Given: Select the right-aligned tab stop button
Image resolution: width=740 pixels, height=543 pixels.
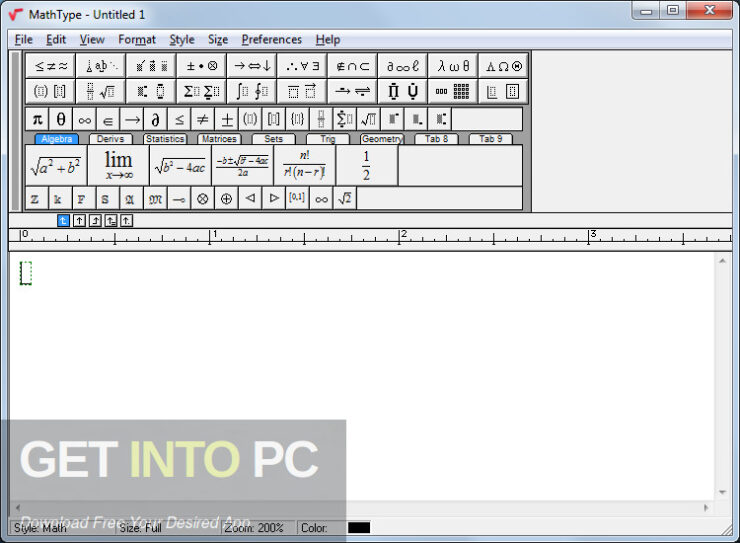Looking at the screenshot, I should point(95,220).
